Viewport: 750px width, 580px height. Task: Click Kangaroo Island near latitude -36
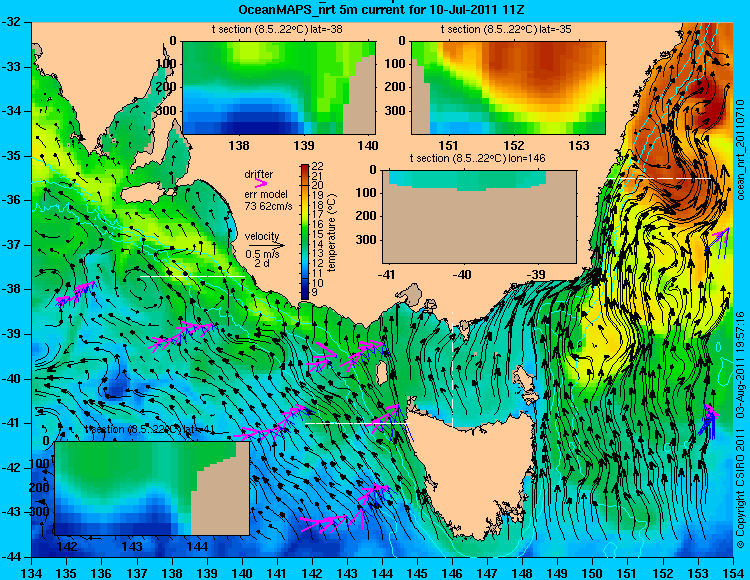(145, 194)
